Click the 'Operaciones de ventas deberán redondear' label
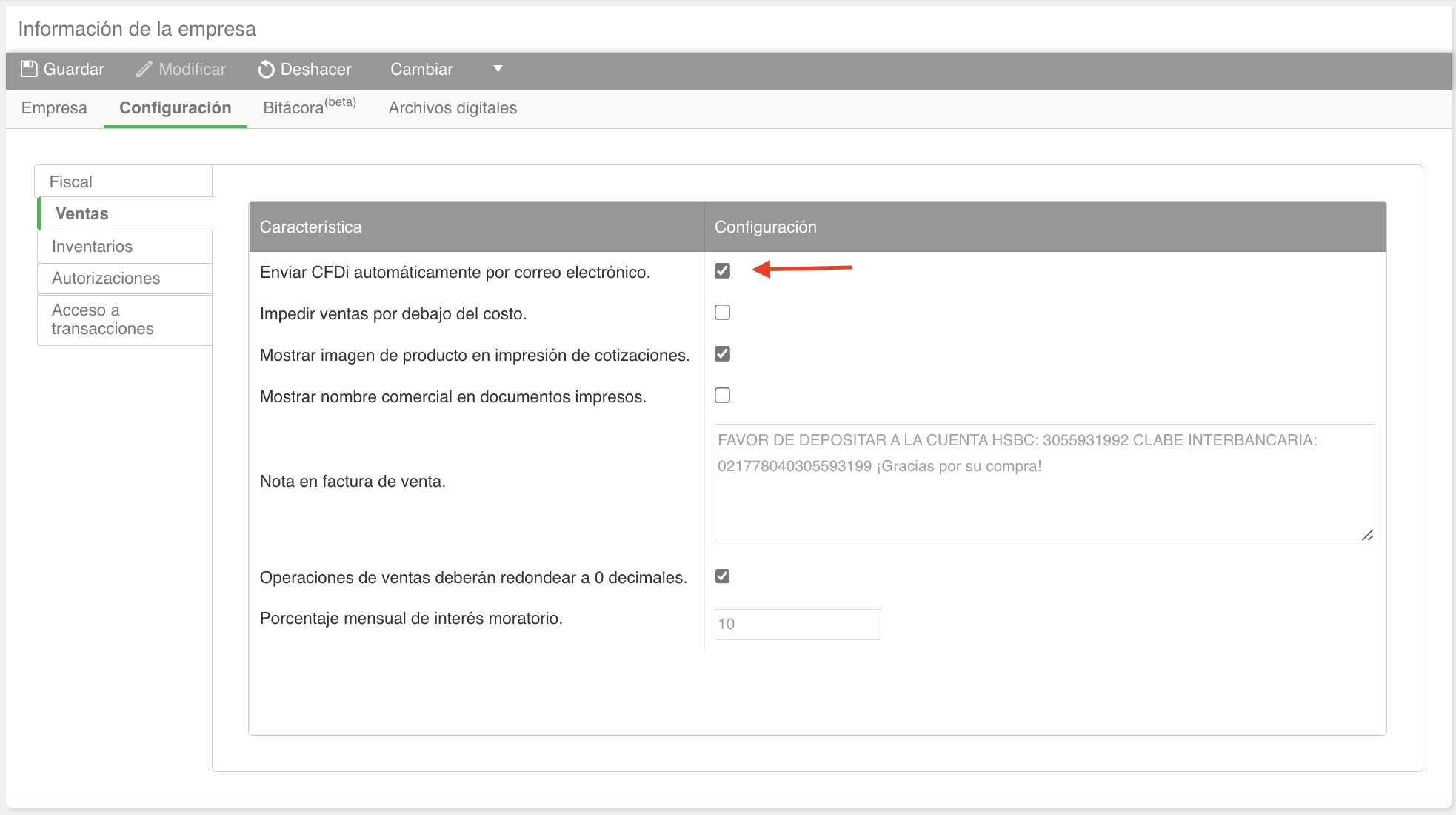The height and width of the screenshot is (815, 1456). [x=473, y=577]
